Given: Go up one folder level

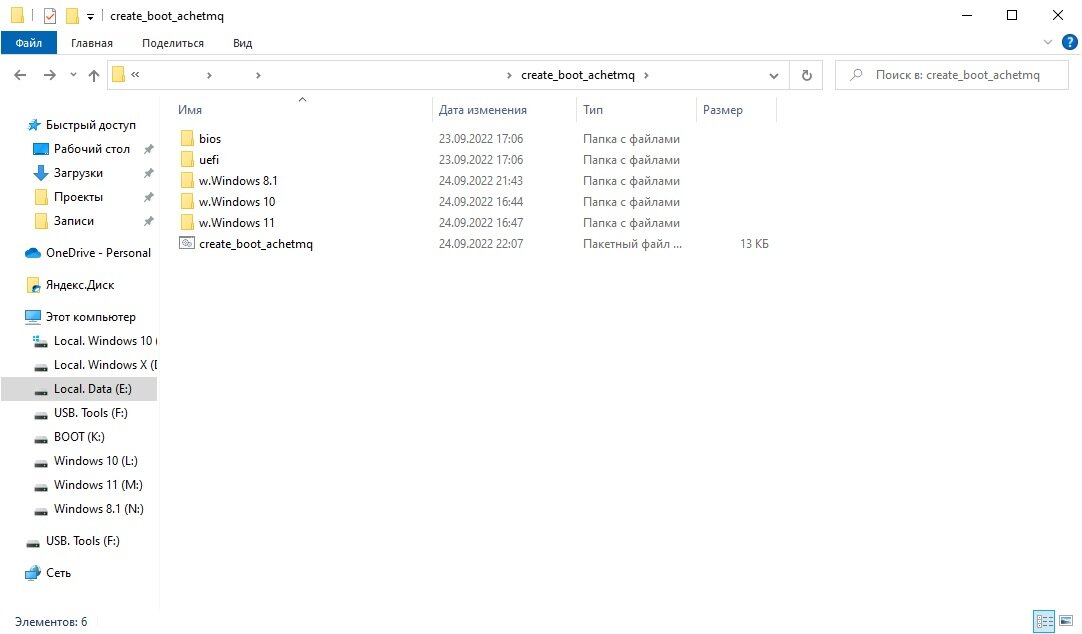Looking at the screenshot, I should 94,75.
